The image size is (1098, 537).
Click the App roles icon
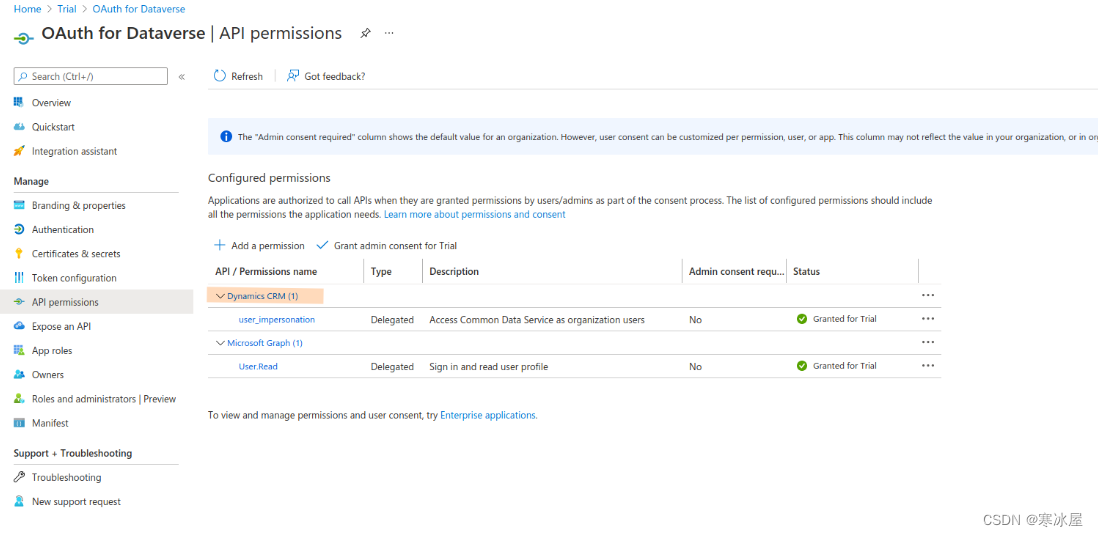coord(19,350)
